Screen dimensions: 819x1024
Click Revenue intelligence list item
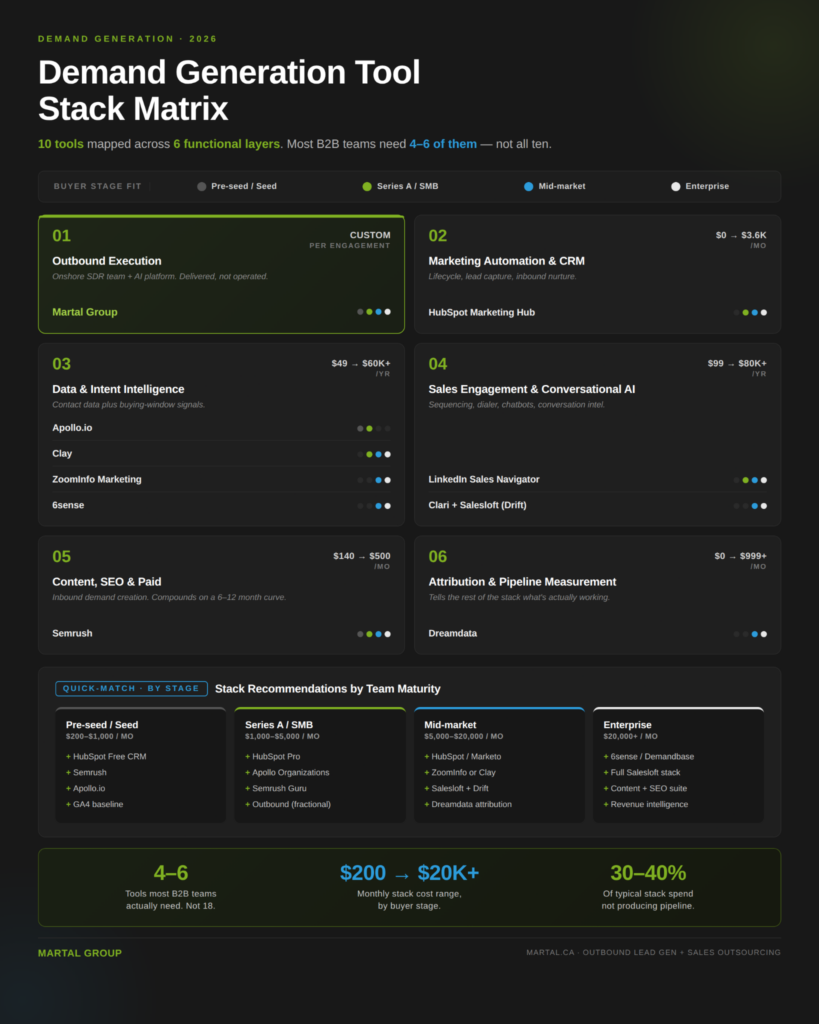(x=645, y=805)
